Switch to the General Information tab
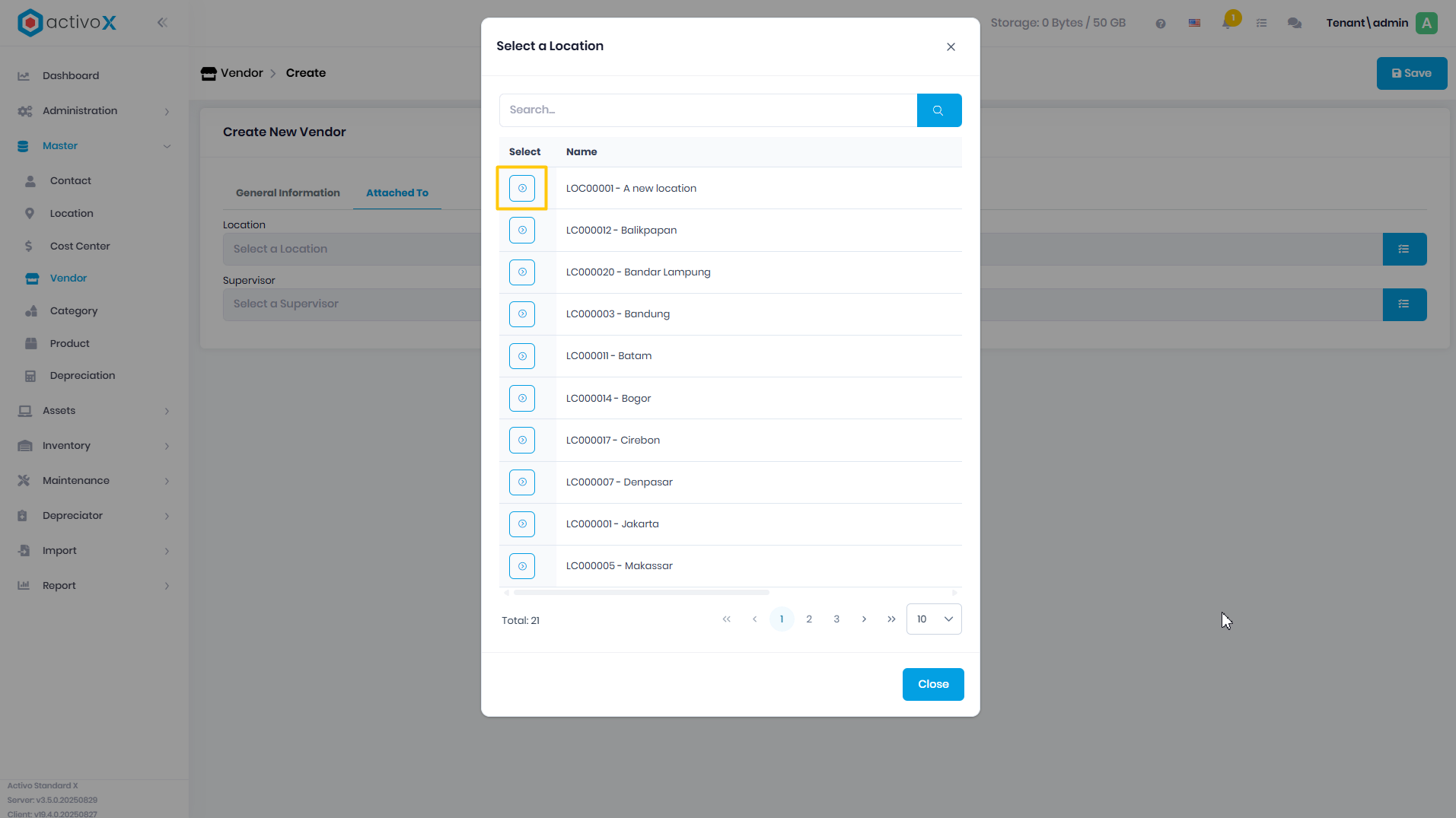The height and width of the screenshot is (818, 1456). click(288, 193)
